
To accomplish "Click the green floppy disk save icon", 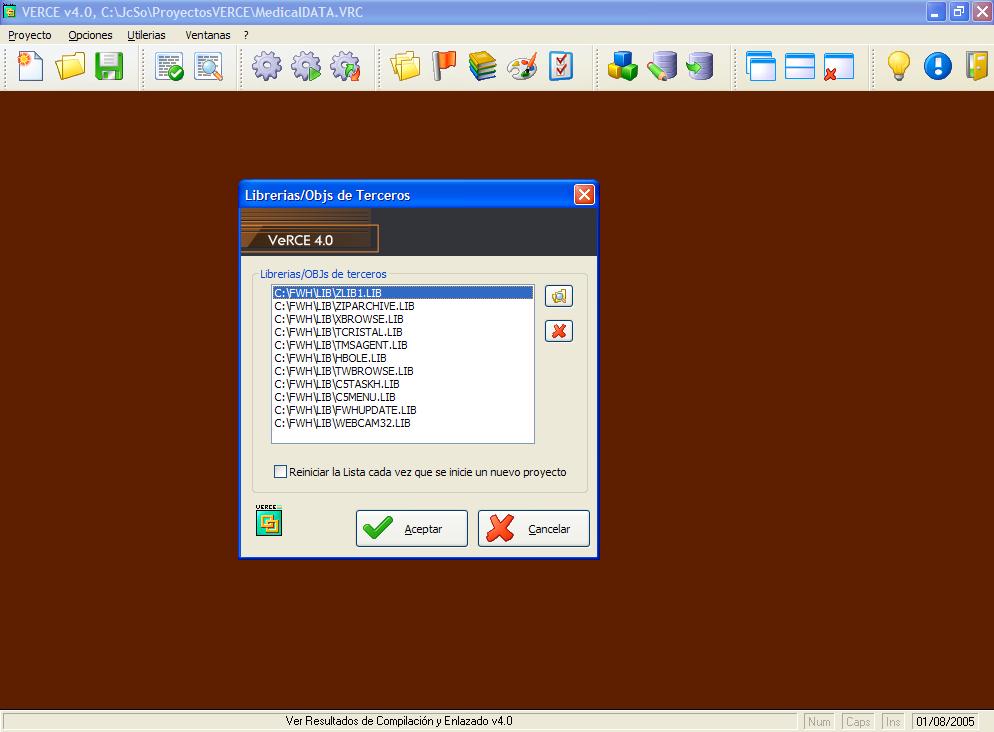I will [x=108, y=67].
